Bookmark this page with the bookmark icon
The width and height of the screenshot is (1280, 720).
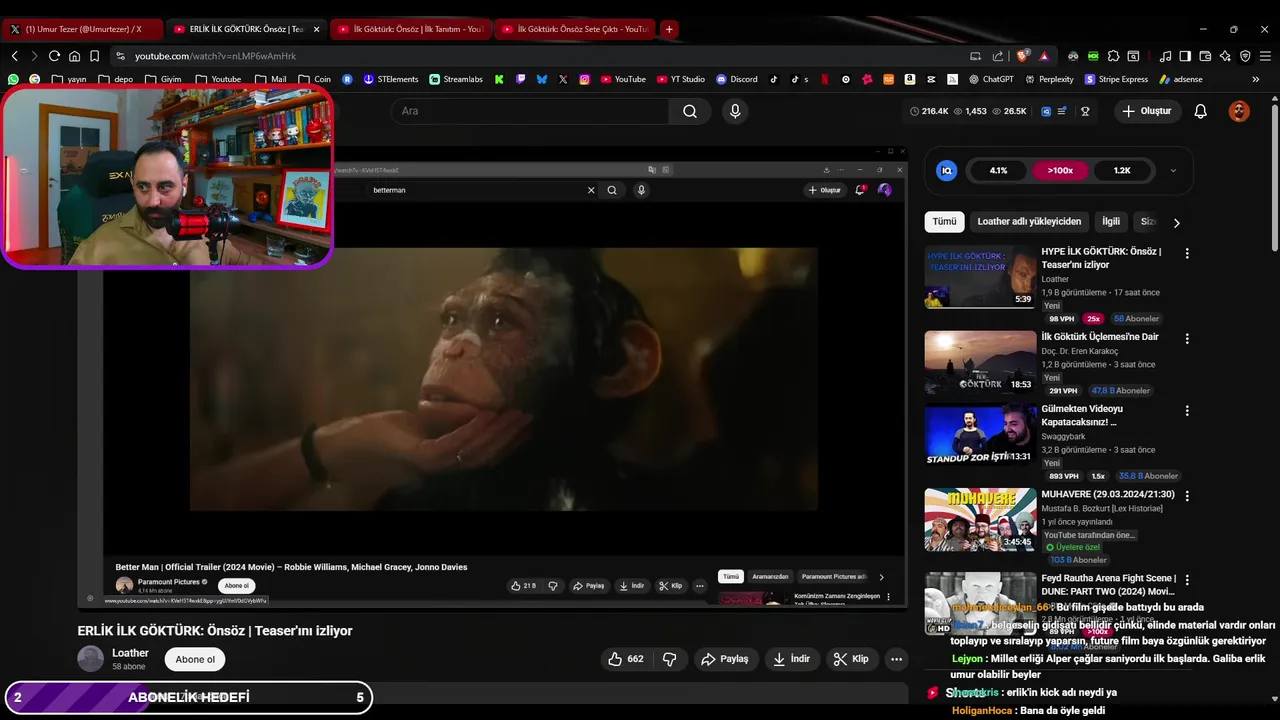coord(94,56)
